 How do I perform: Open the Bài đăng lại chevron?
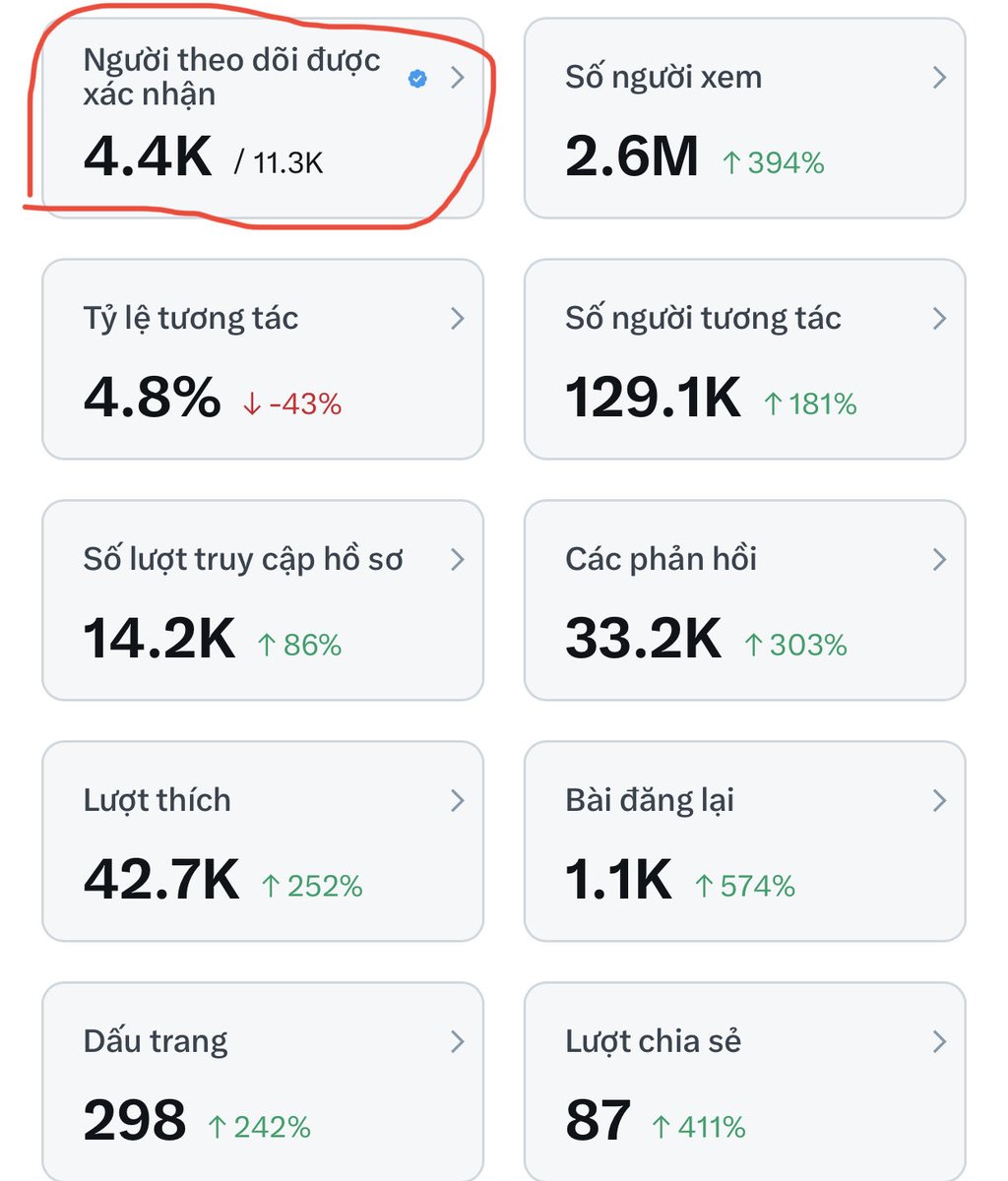click(939, 801)
